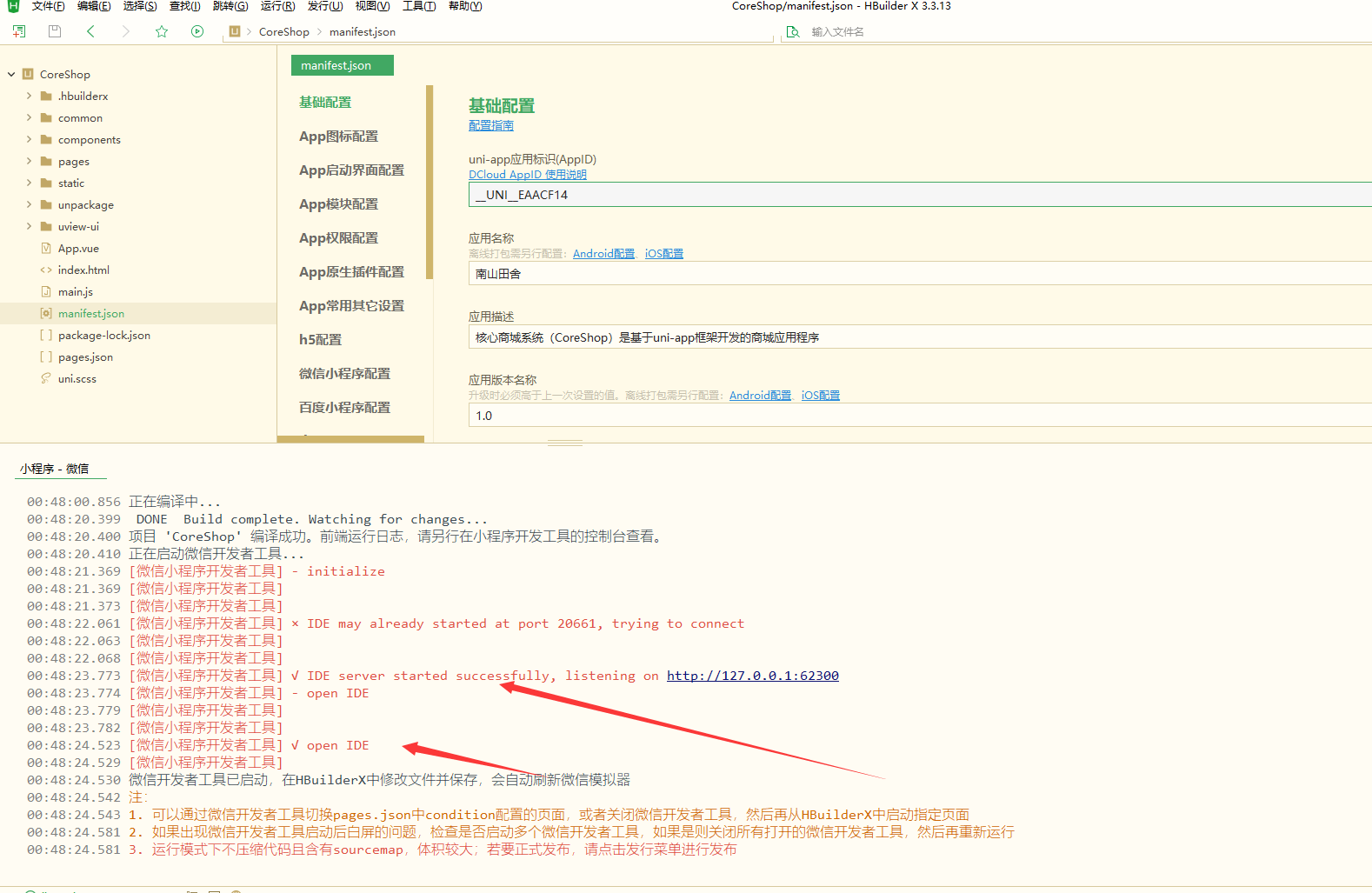
Task: Click the uni-app AppID input field
Action: click(x=920, y=195)
